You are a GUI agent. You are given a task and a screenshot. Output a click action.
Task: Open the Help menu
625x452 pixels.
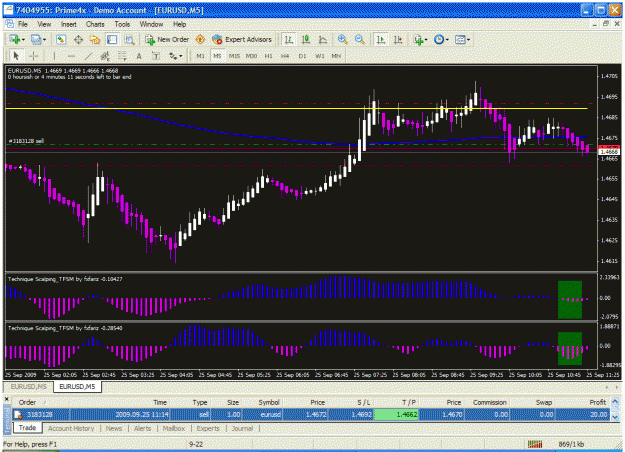click(179, 24)
